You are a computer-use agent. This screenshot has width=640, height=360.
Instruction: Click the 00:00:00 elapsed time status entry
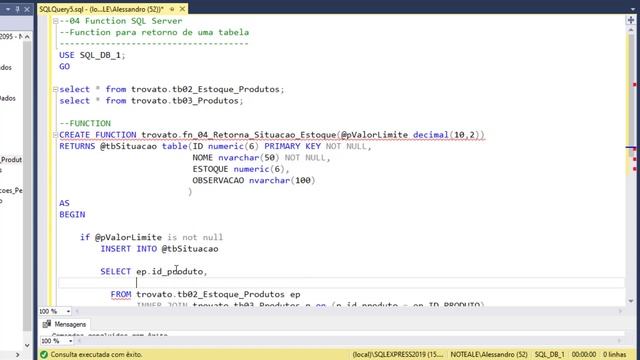pyautogui.click(x=584, y=355)
